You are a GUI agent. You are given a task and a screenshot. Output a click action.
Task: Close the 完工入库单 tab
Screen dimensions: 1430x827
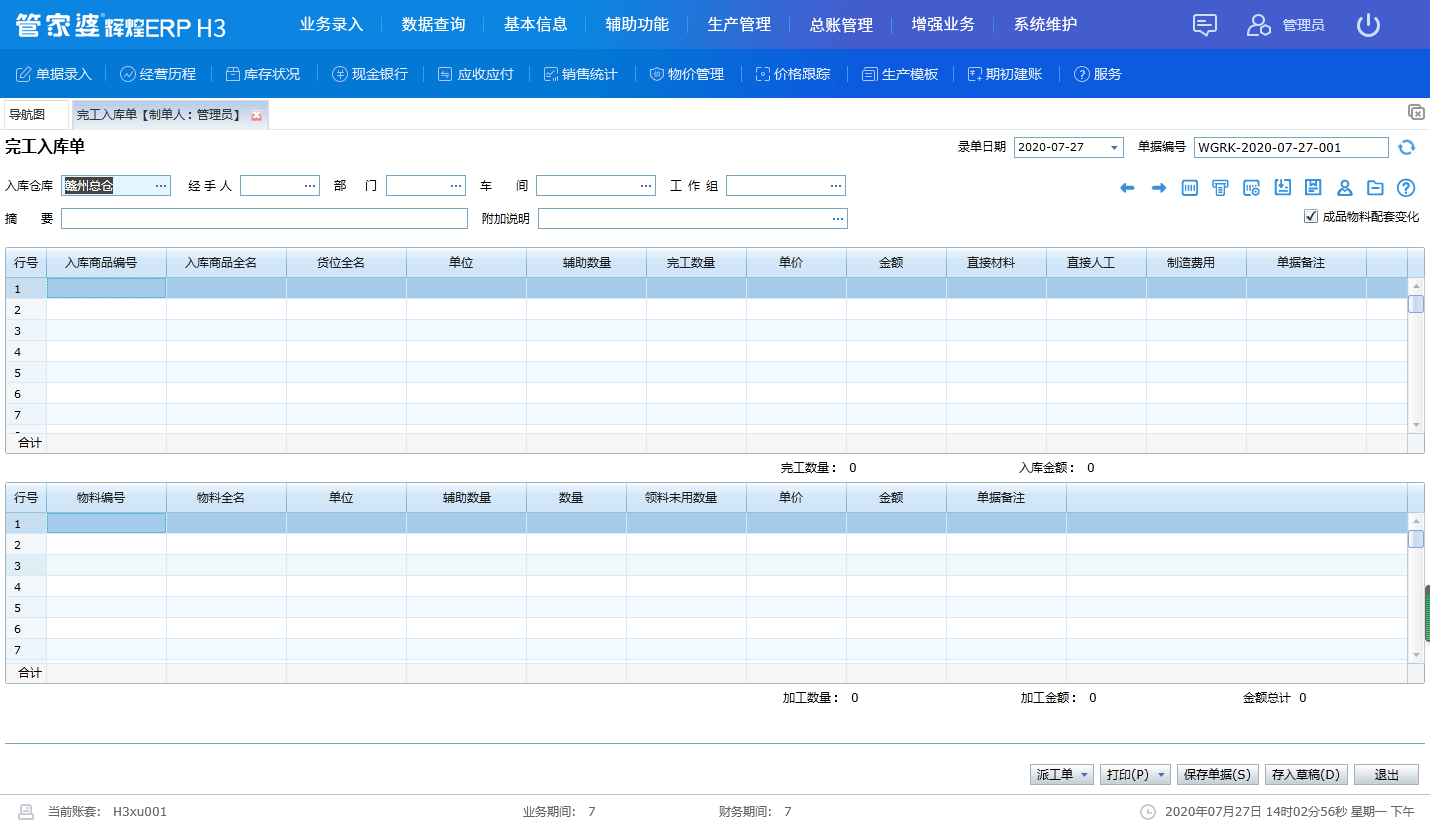pos(256,116)
